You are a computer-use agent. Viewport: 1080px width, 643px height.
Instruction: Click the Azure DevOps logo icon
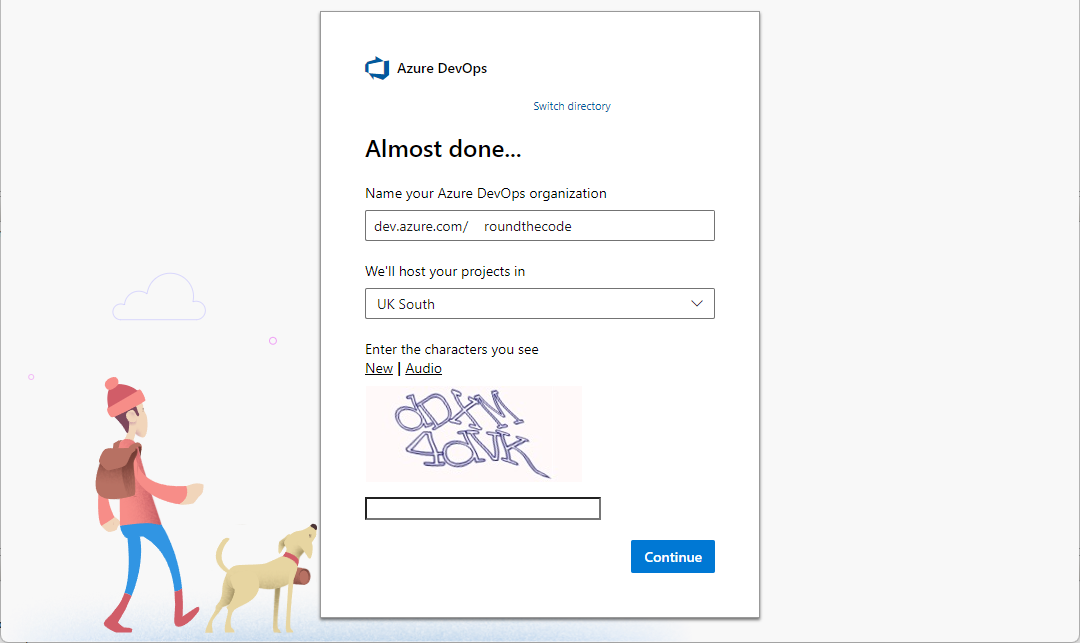tap(377, 68)
